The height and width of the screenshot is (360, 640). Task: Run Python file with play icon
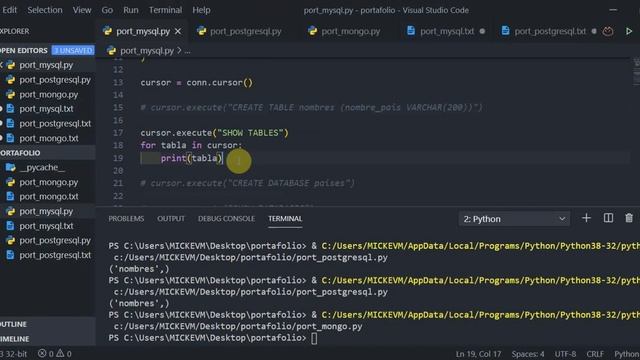[x=629, y=31]
